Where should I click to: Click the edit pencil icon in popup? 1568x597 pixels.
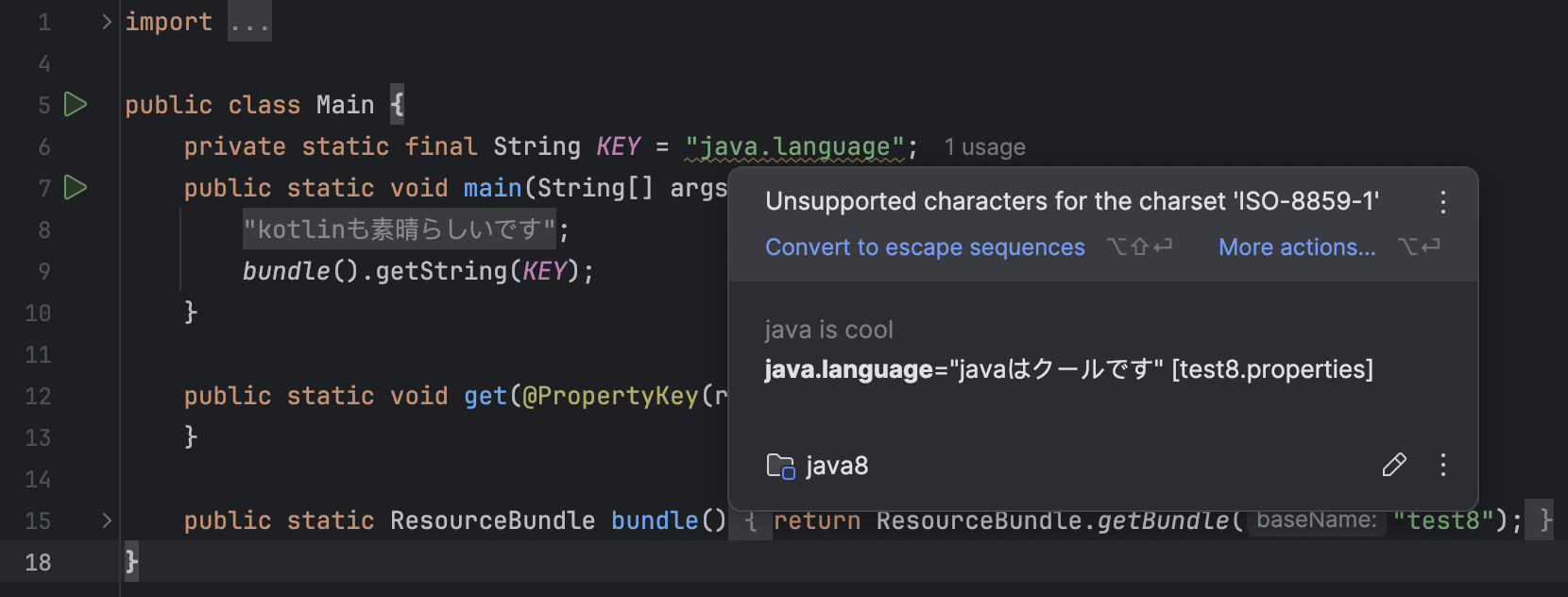(1394, 465)
